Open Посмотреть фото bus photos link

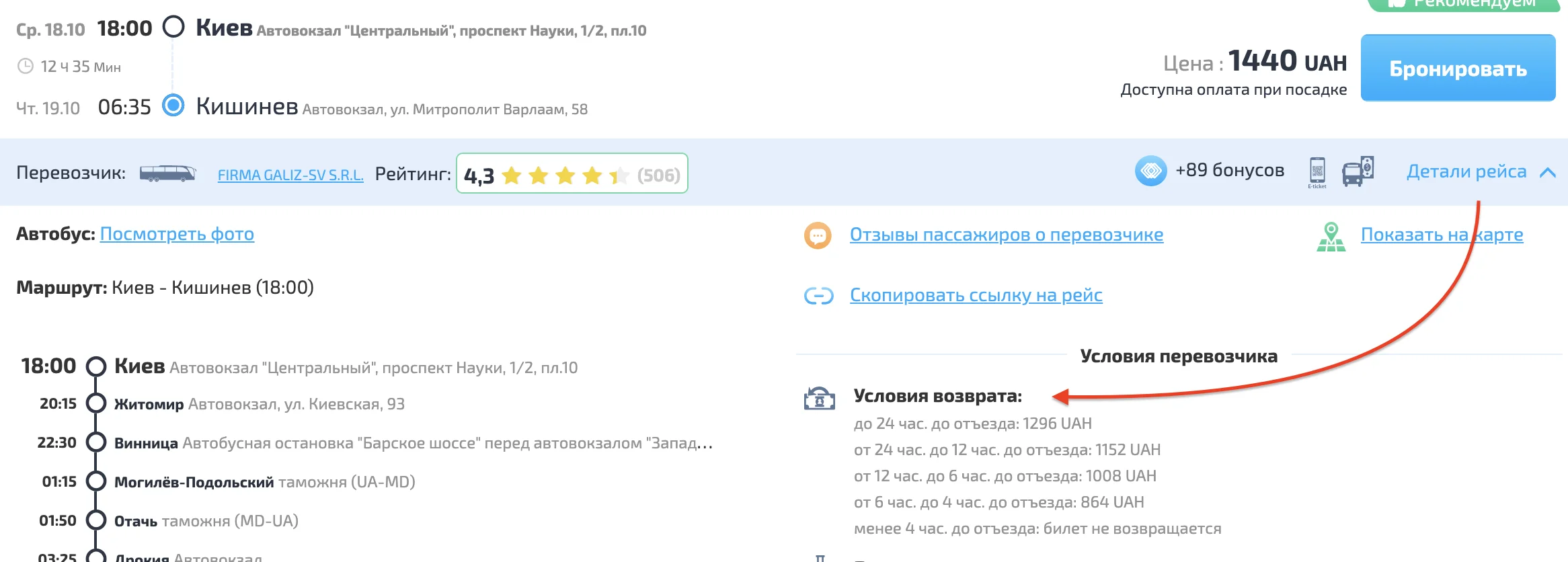click(177, 234)
